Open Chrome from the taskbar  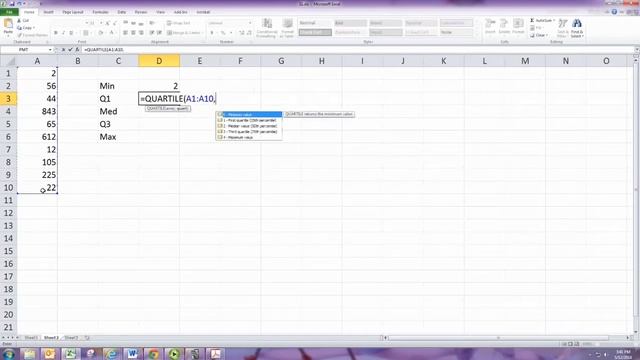click(x=153, y=353)
